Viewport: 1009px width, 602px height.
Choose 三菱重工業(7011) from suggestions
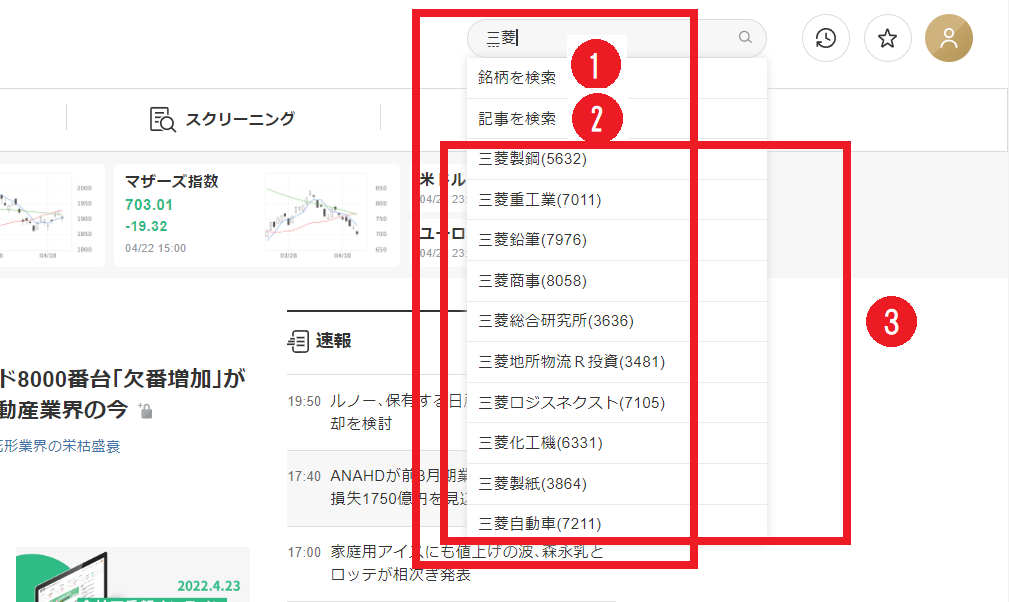(x=616, y=200)
